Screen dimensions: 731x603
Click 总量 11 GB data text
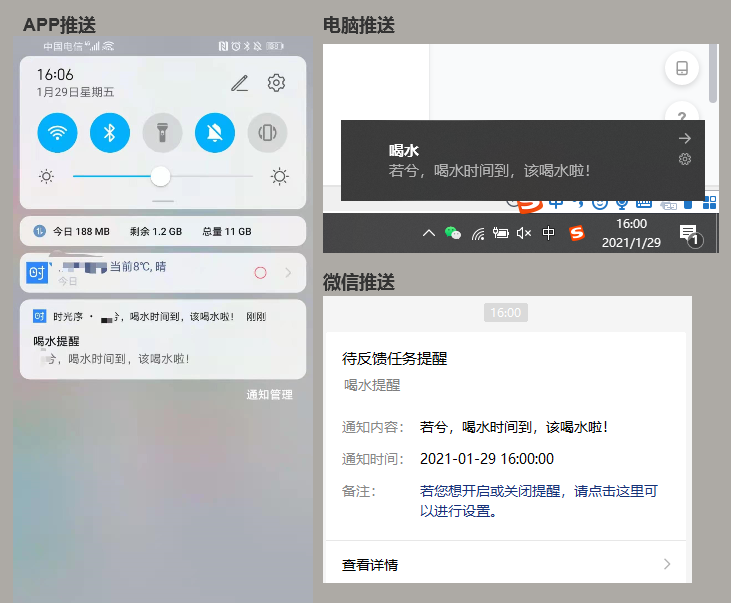(x=227, y=231)
